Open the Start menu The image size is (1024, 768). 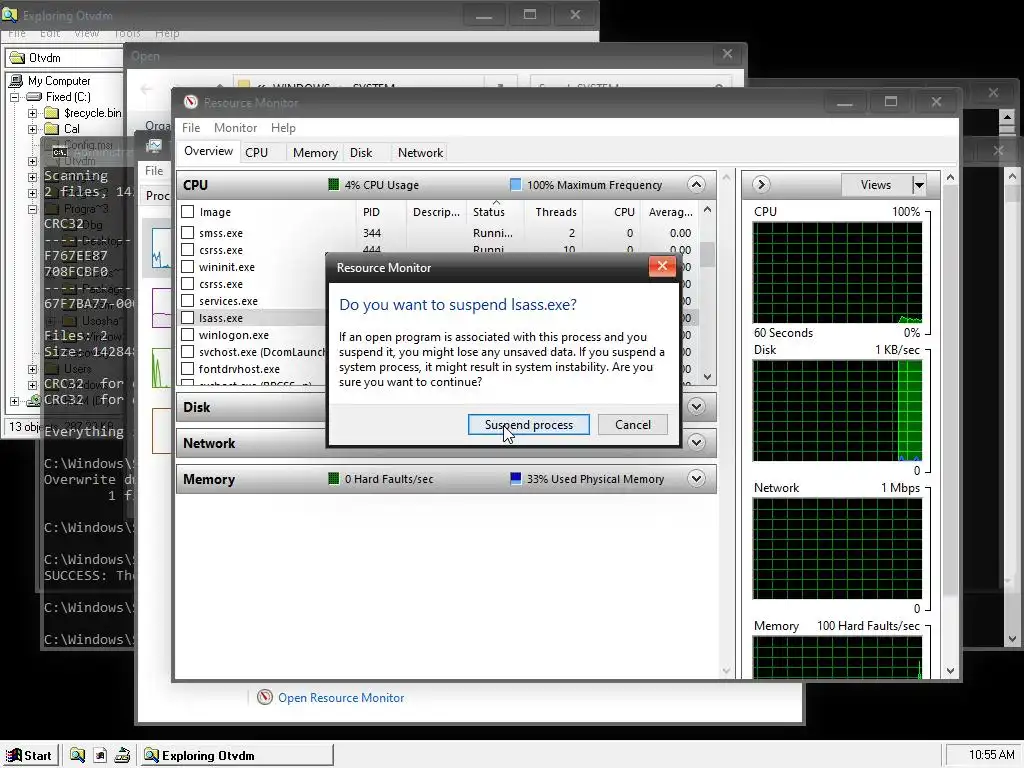click(29, 755)
